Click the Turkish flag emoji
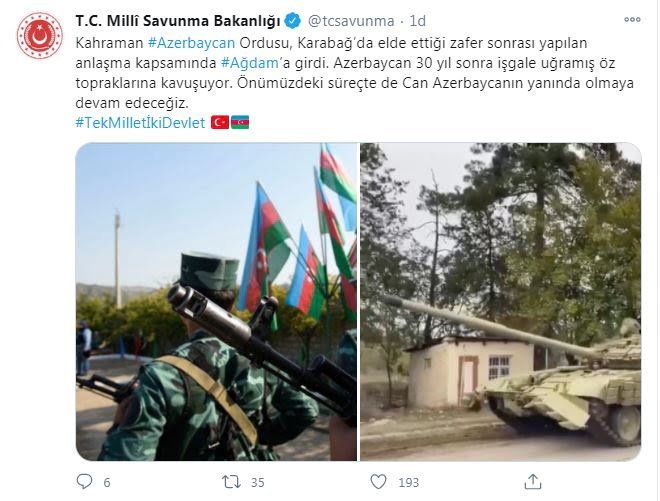Viewport: 660px width, 501px height. pyautogui.click(x=220, y=123)
